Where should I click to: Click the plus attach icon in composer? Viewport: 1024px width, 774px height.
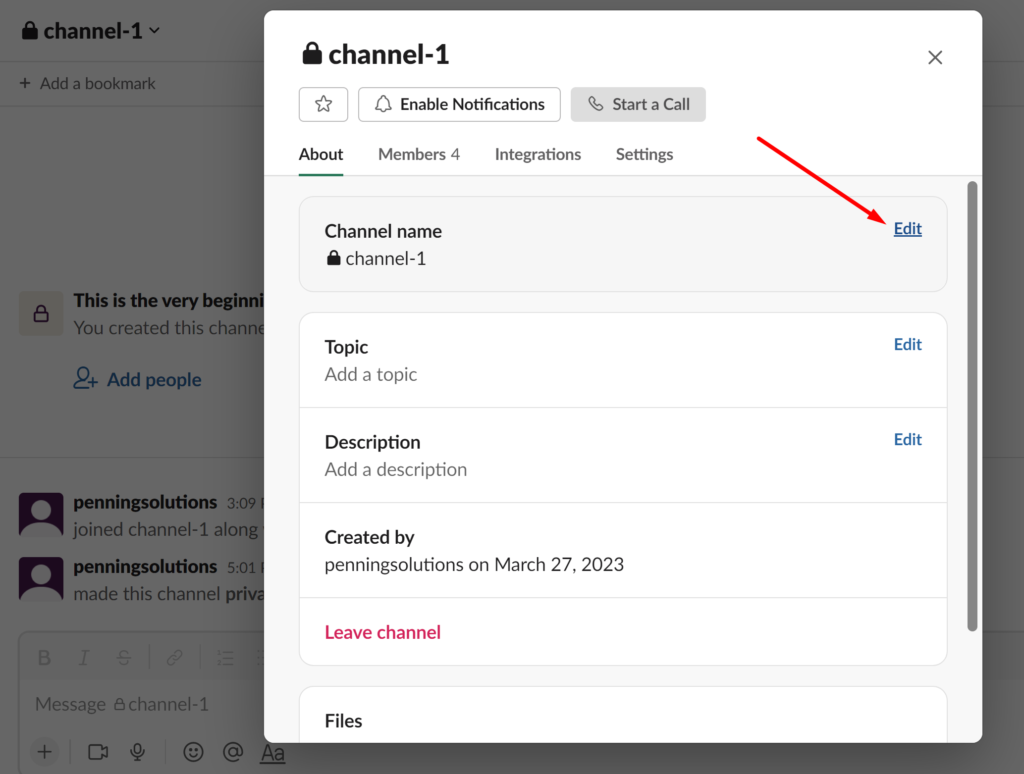[44, 752]
